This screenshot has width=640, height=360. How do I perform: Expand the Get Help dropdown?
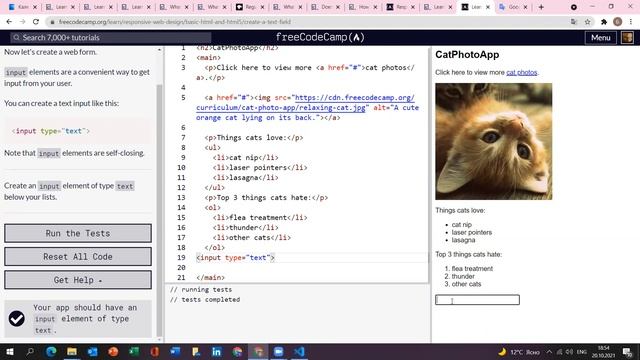(78, 280)
